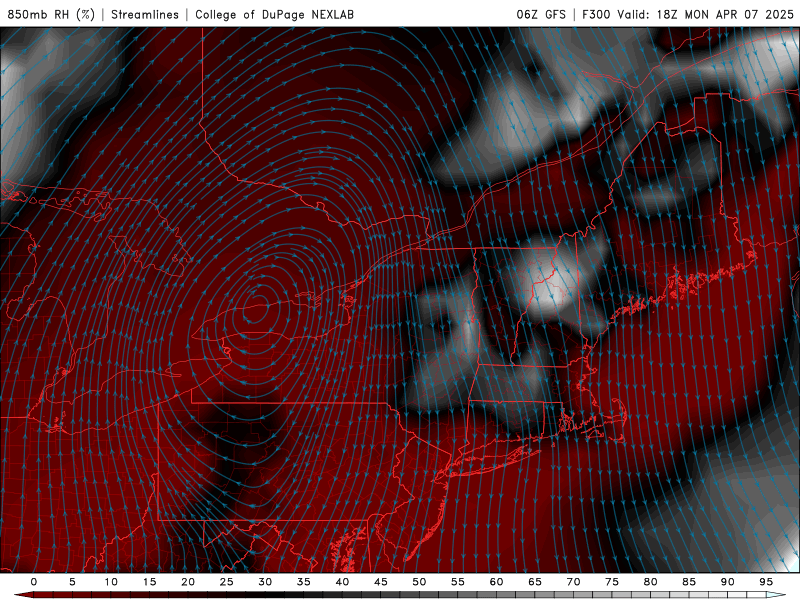This screenshot has height=600, width=800.
Task: Click the "850mb RH (%)" title text
Action: (51, 14)
